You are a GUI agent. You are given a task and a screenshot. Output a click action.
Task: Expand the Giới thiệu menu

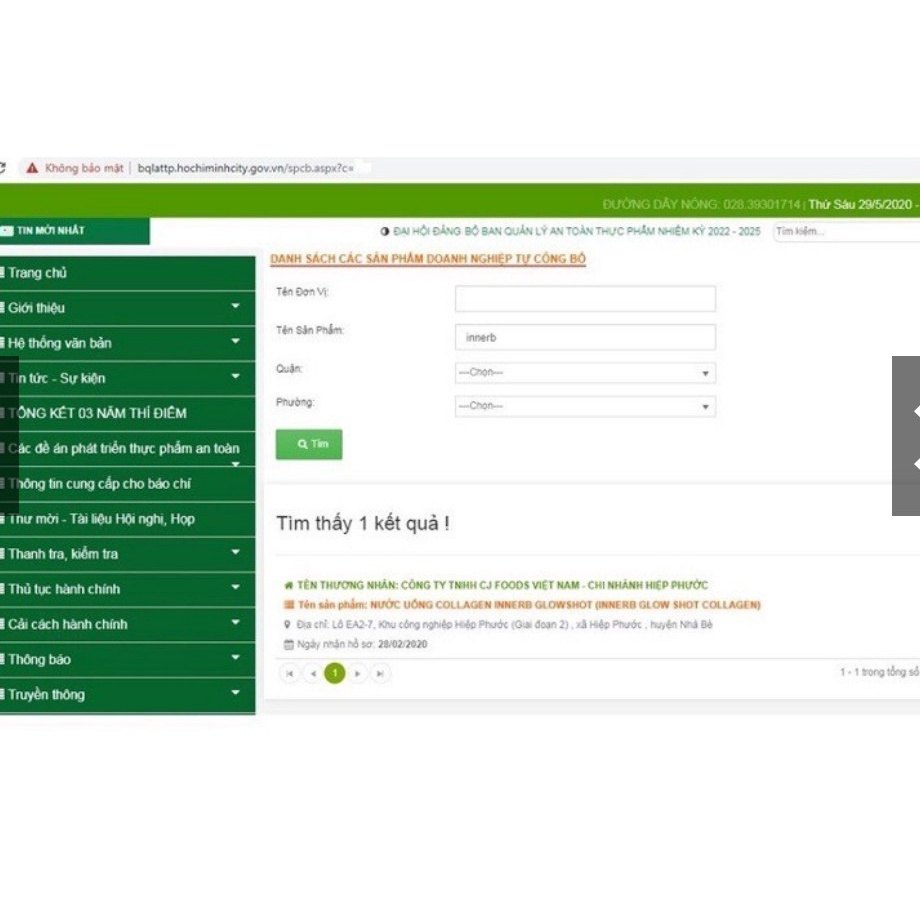pos(236,307)
